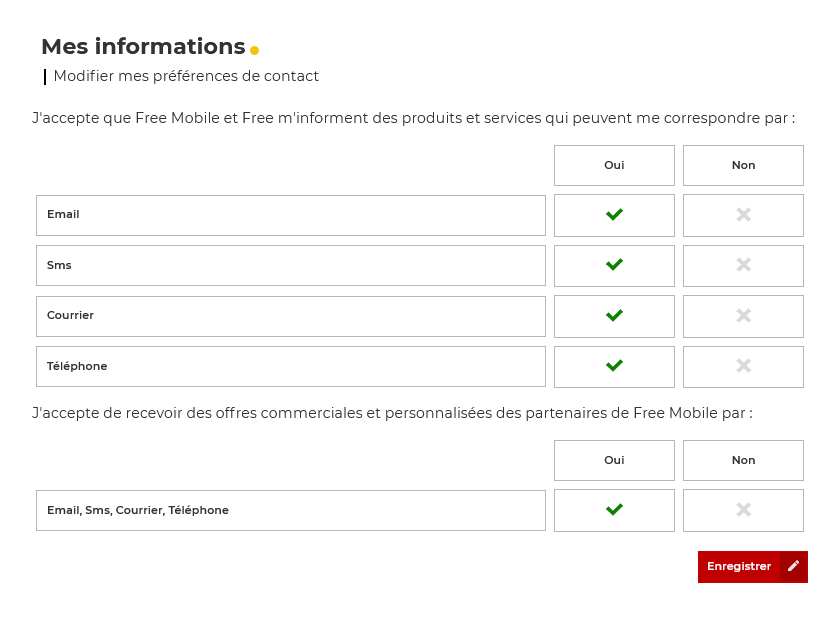Click the Téléphone row label

pos(77,367)
